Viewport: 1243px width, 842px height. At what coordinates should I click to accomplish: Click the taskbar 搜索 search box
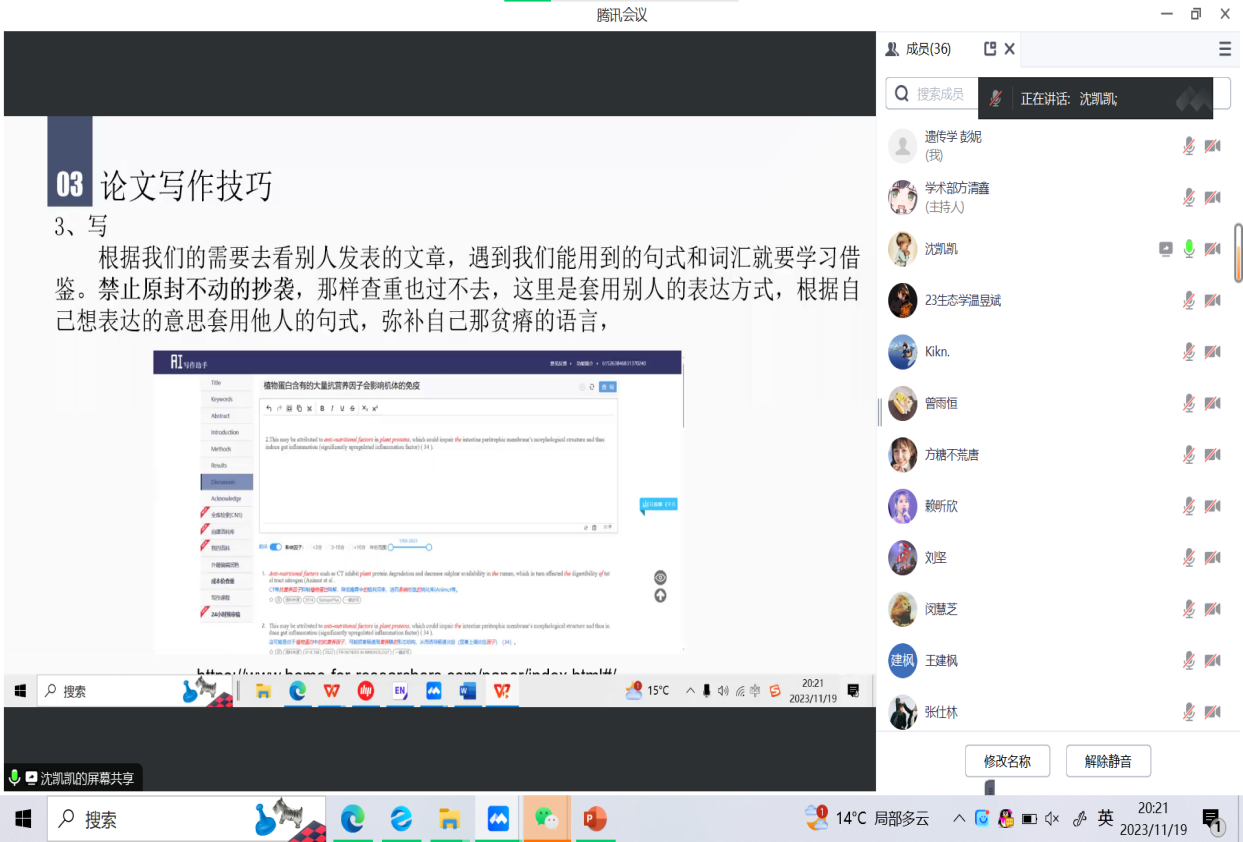click(x=186, y=819)
